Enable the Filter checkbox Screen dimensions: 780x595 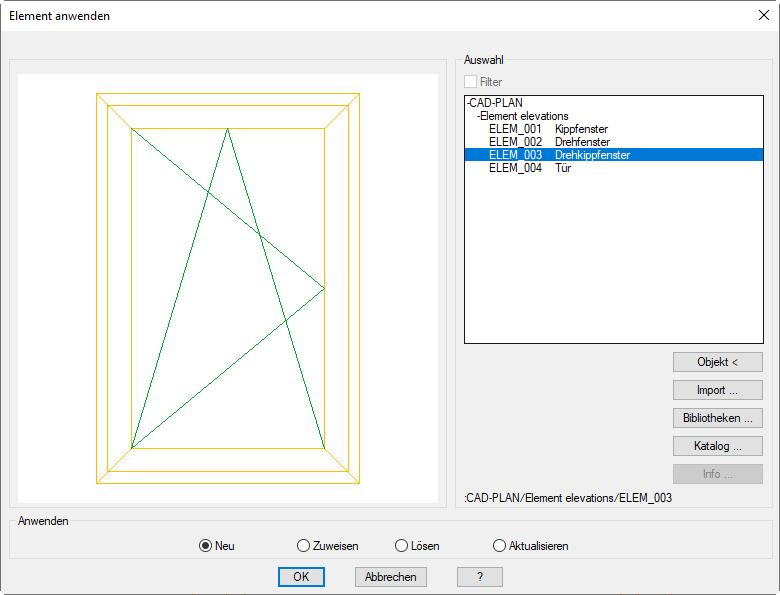(472, 82)
